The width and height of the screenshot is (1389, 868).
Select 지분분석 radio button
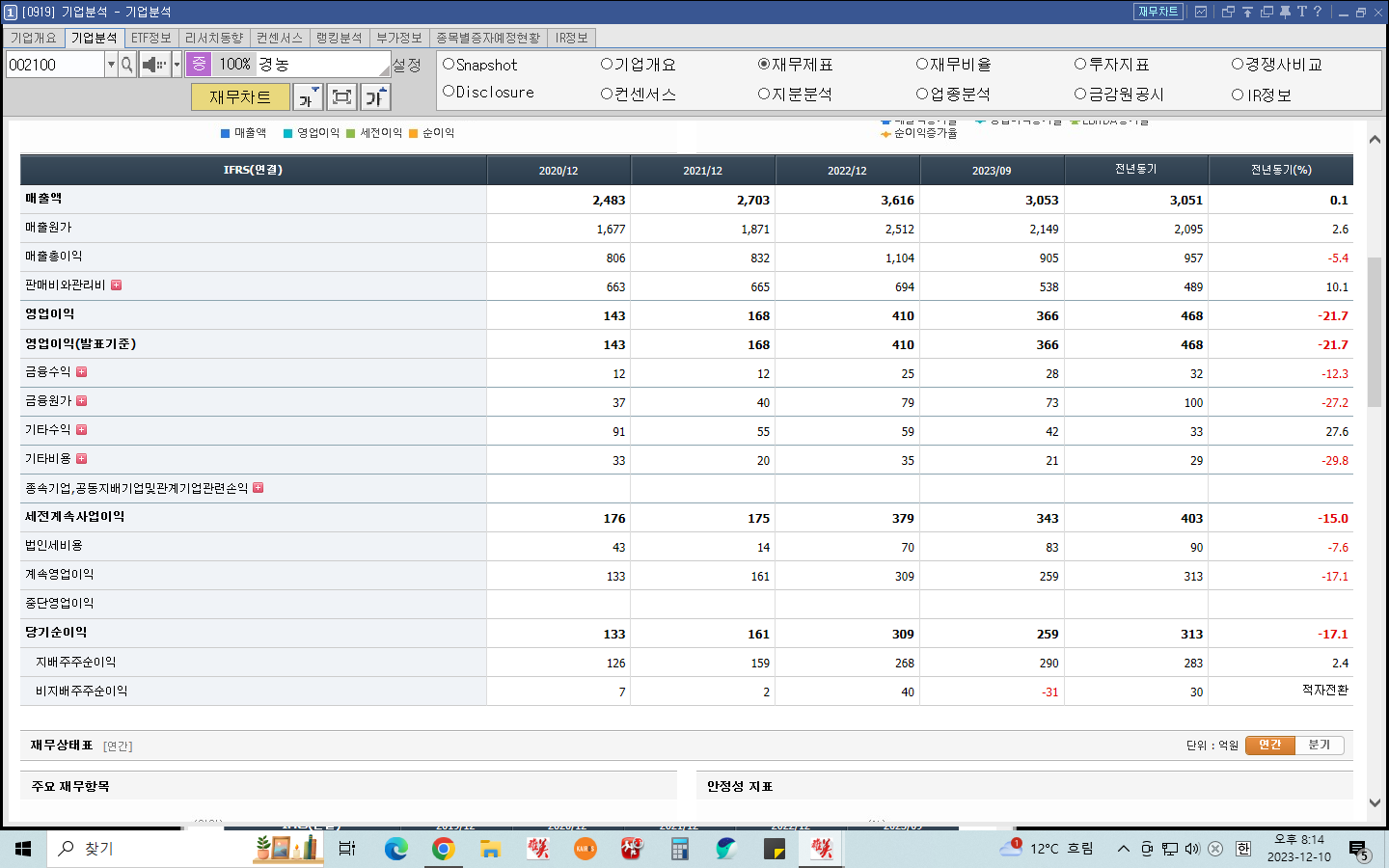tap(764, 94)
